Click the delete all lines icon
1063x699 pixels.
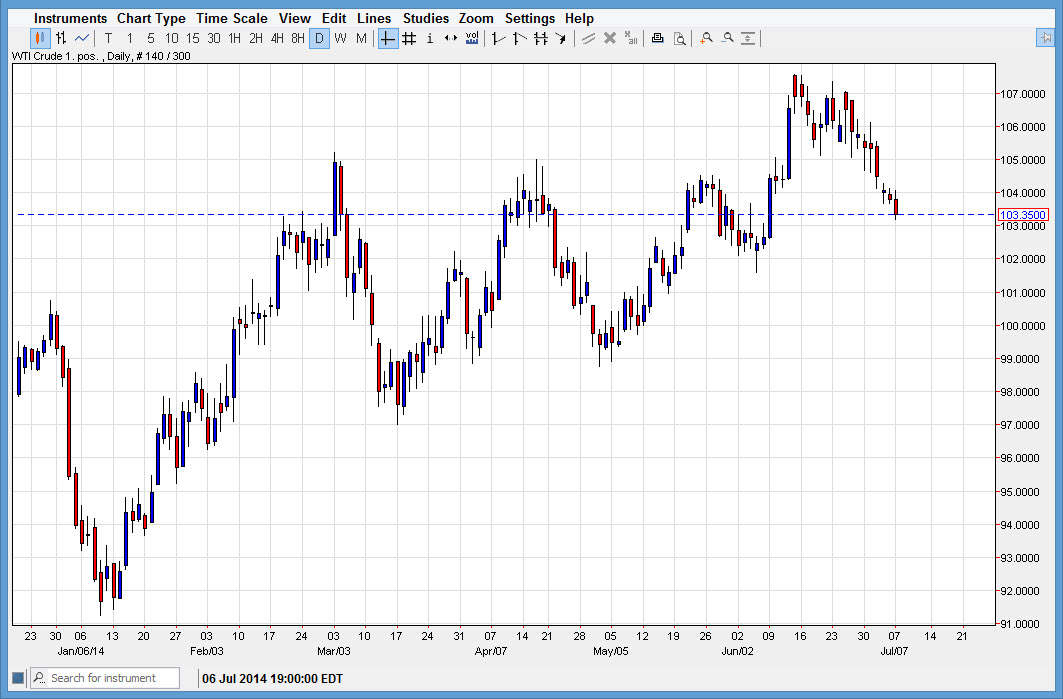631,38
